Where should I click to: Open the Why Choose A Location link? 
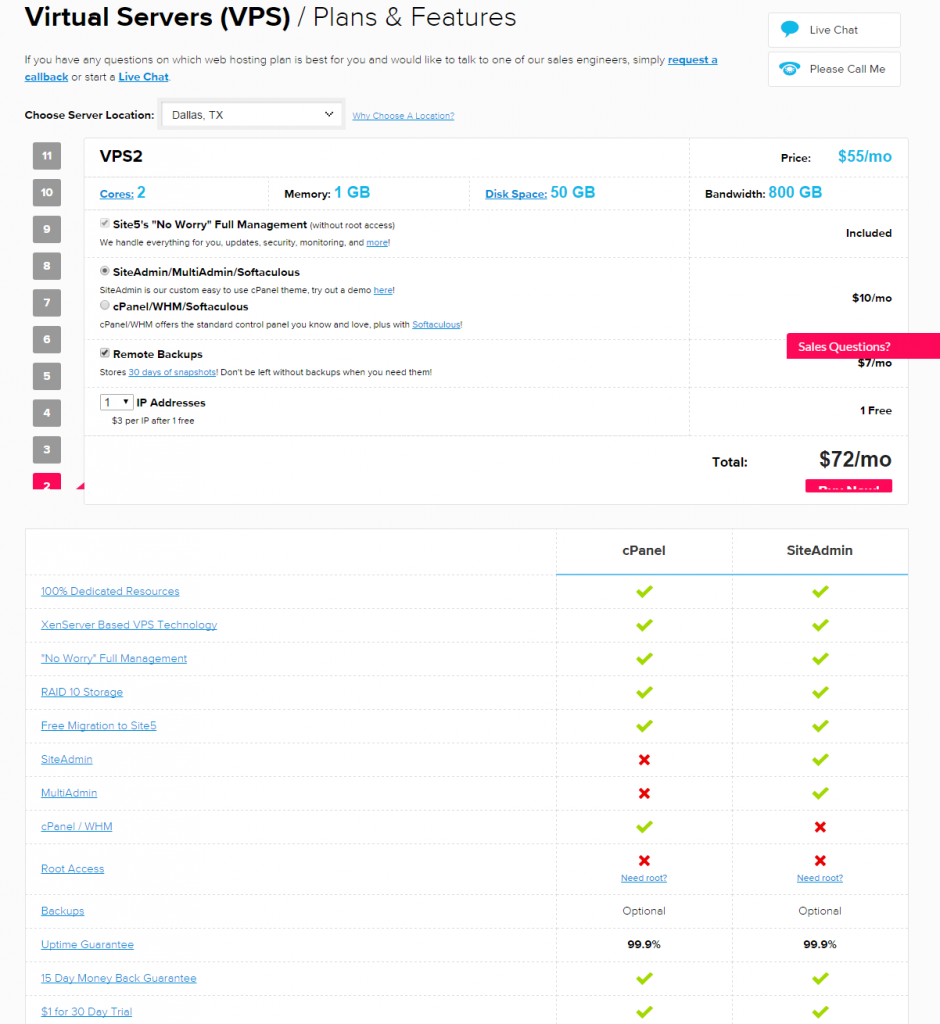[402, 116]
